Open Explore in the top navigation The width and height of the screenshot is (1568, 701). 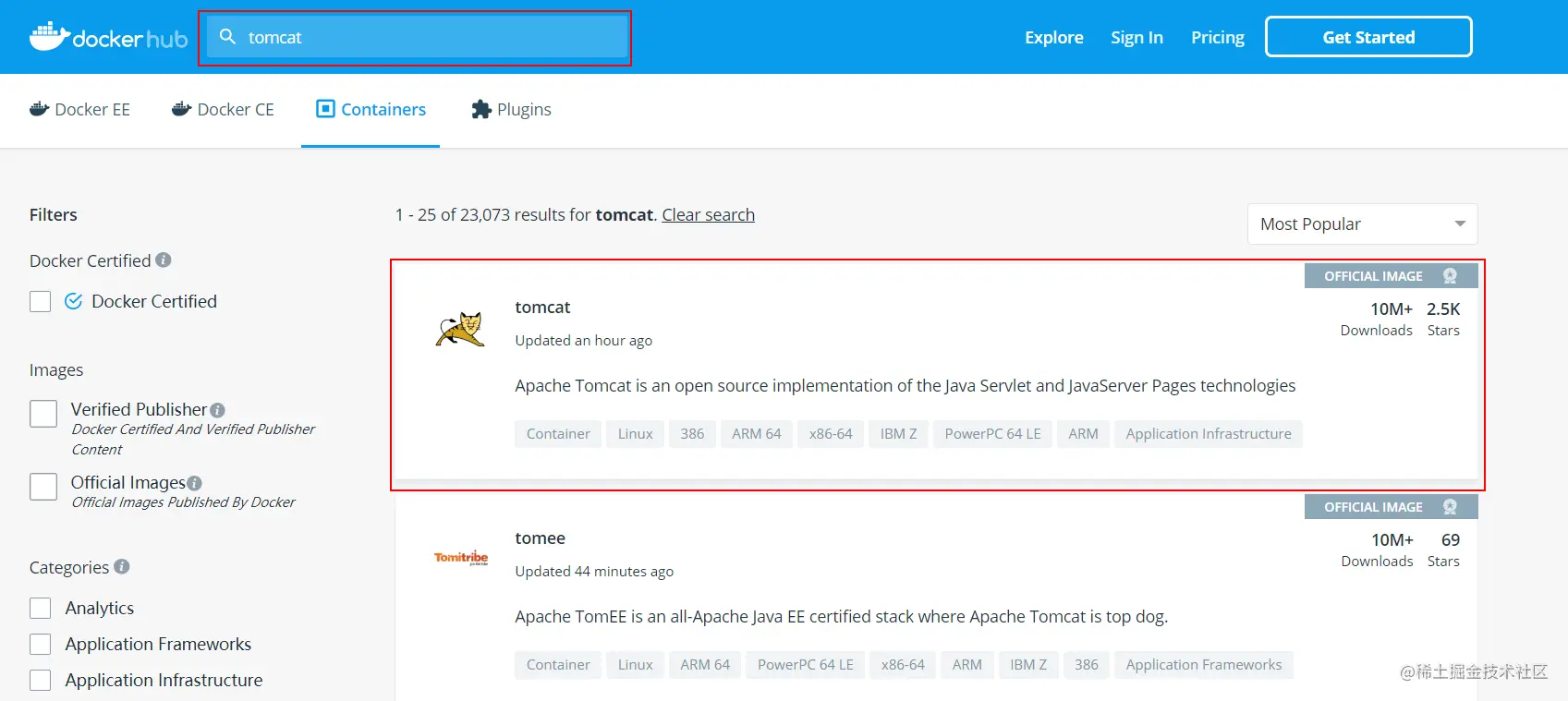point(1054,37)
